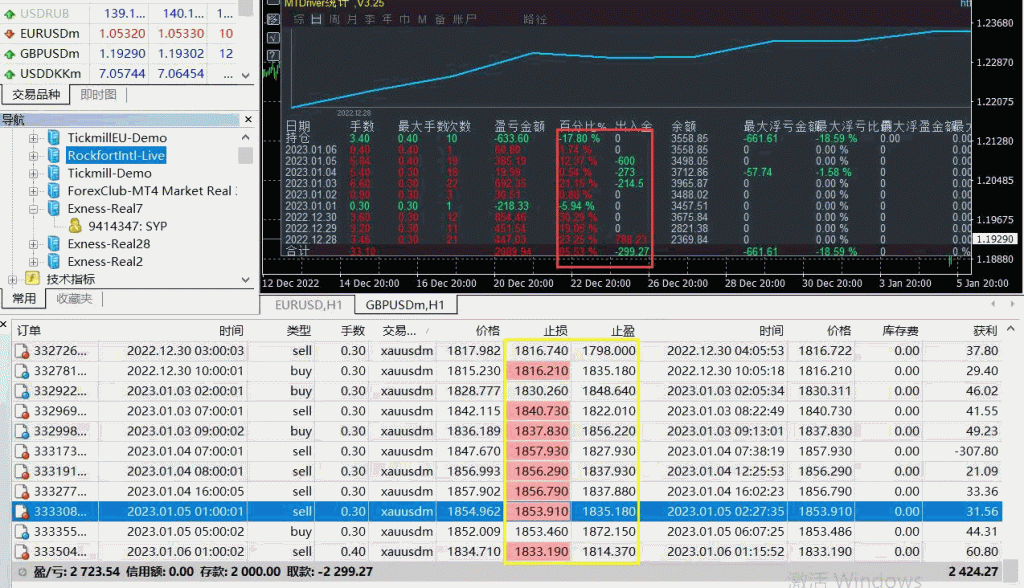Switch to the 即时图 tab in Market Watch
This screenshot has height=588, width=1024.
click(98, 95)
